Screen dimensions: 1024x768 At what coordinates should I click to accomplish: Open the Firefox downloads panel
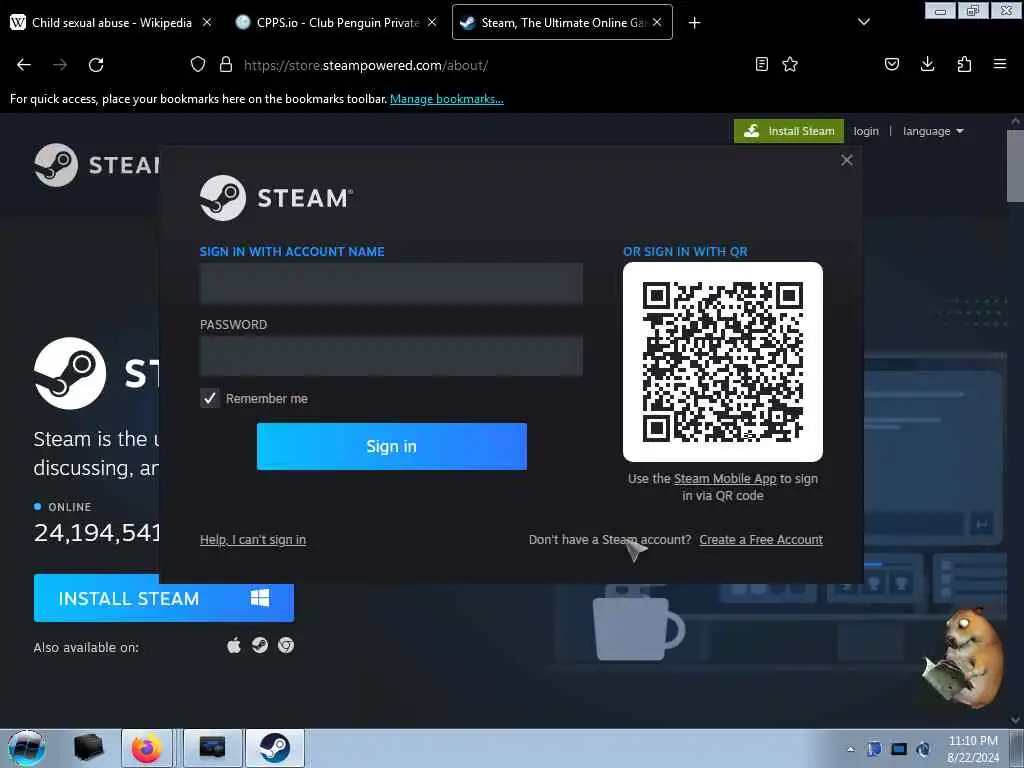click(927, 64)
